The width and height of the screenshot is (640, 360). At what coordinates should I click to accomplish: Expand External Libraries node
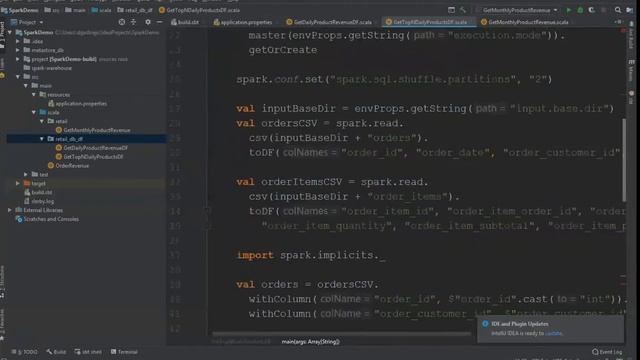coord(10,210)
